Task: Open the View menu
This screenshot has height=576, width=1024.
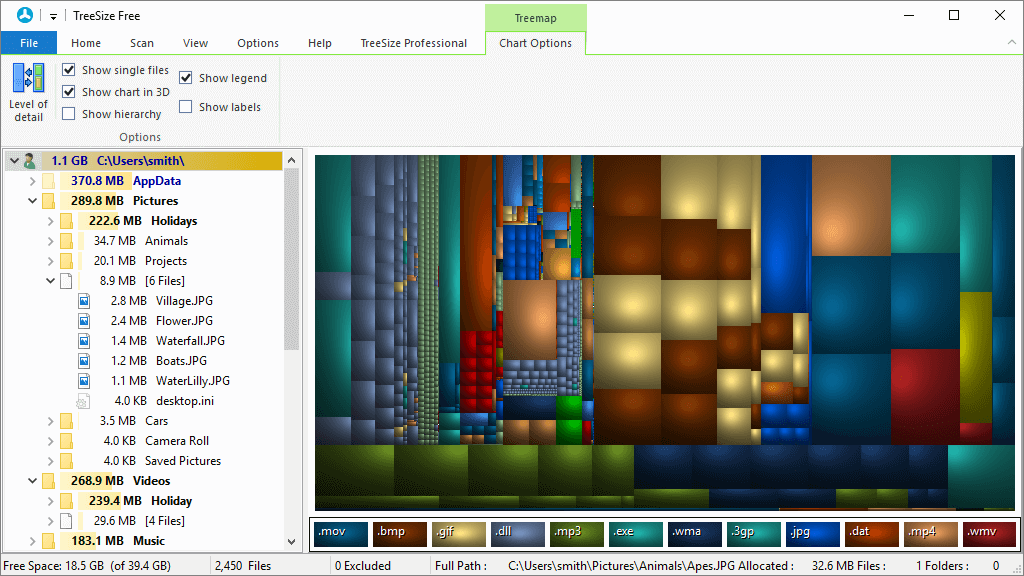Action: click(x=195, y=43)
